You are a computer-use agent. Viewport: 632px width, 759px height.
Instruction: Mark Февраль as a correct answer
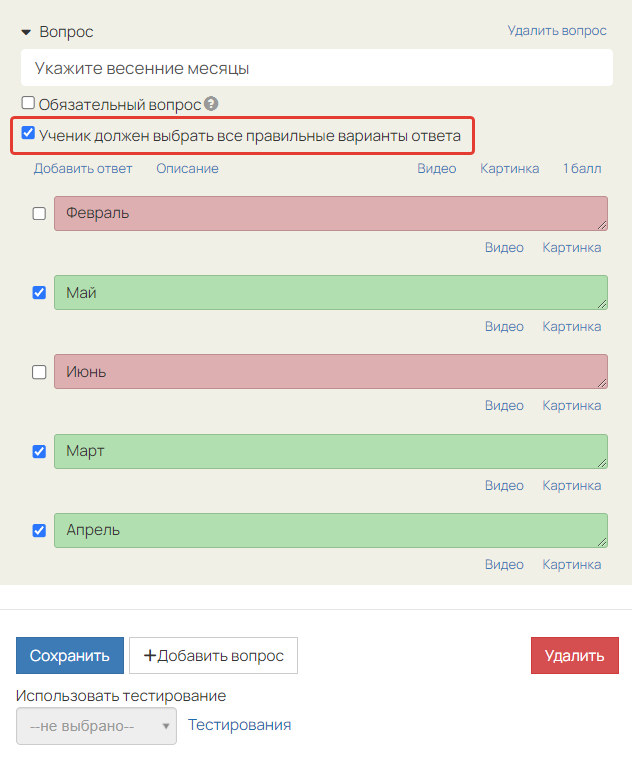click(x=39, y=213)
